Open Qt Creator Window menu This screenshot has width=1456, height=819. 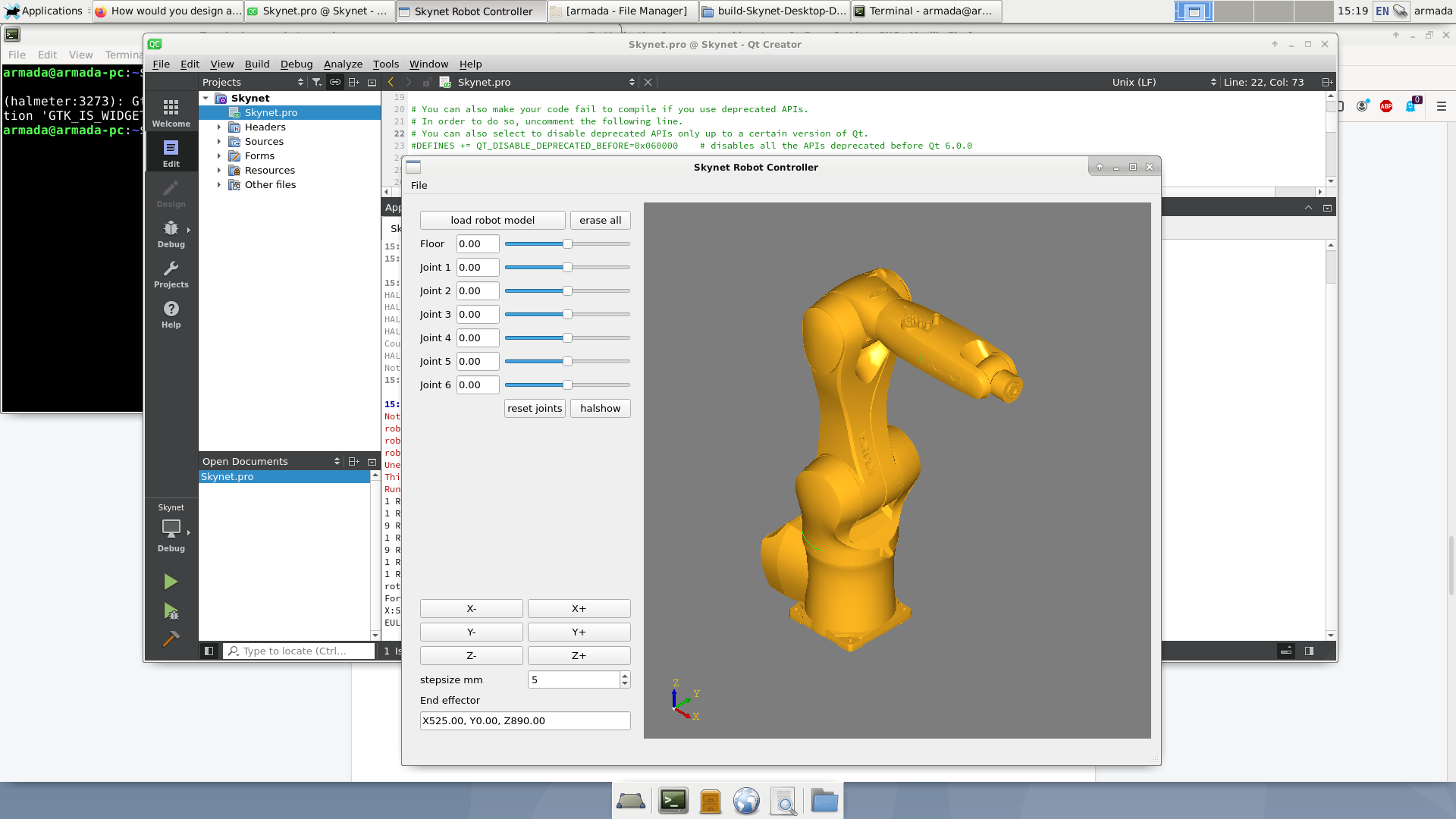(428, 64)
